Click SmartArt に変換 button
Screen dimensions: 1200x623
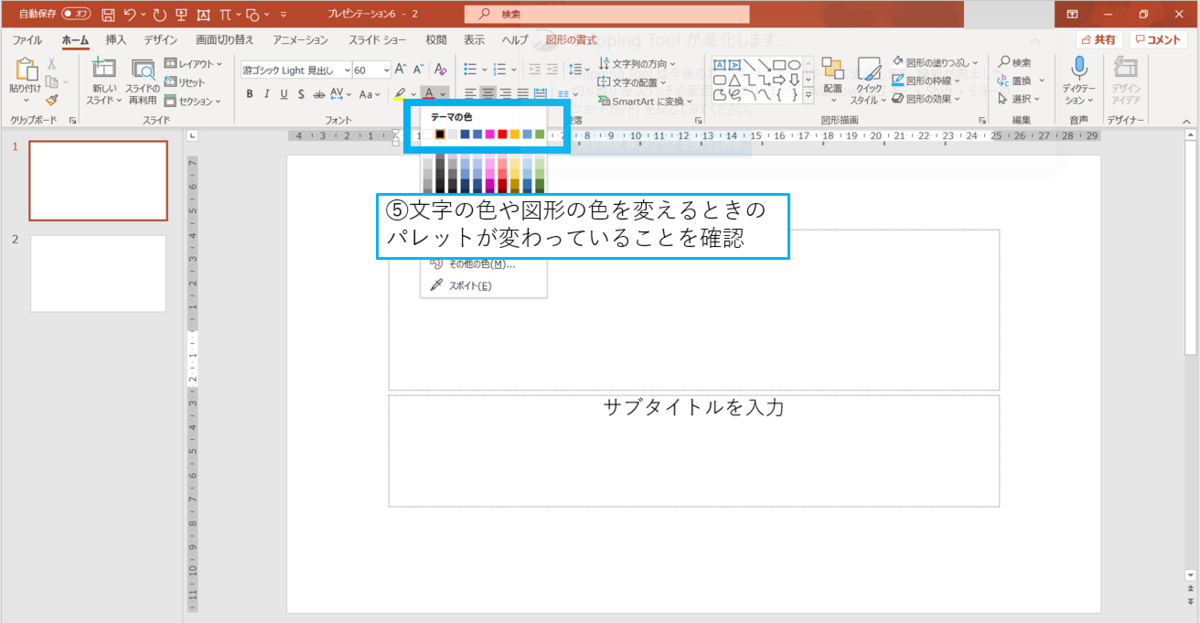click(647, 101)
